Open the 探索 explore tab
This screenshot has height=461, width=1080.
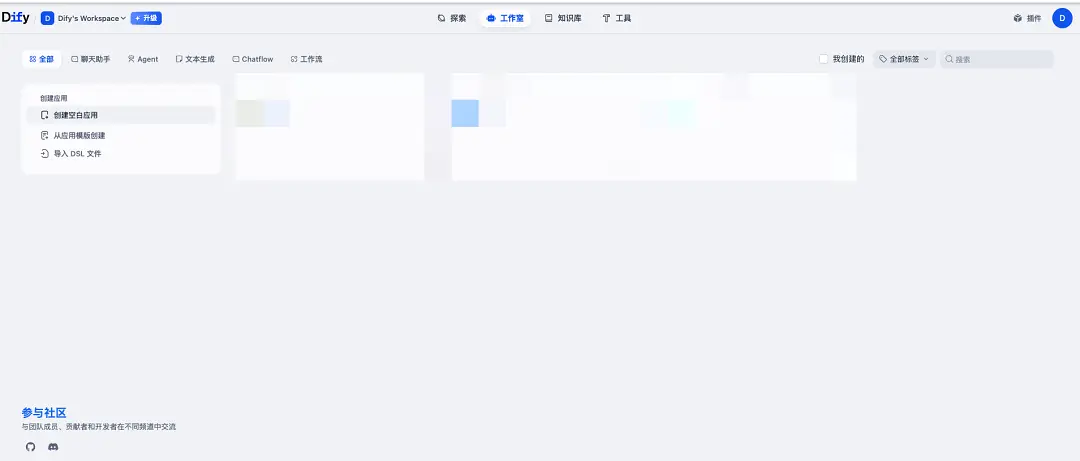coord(452,19)
